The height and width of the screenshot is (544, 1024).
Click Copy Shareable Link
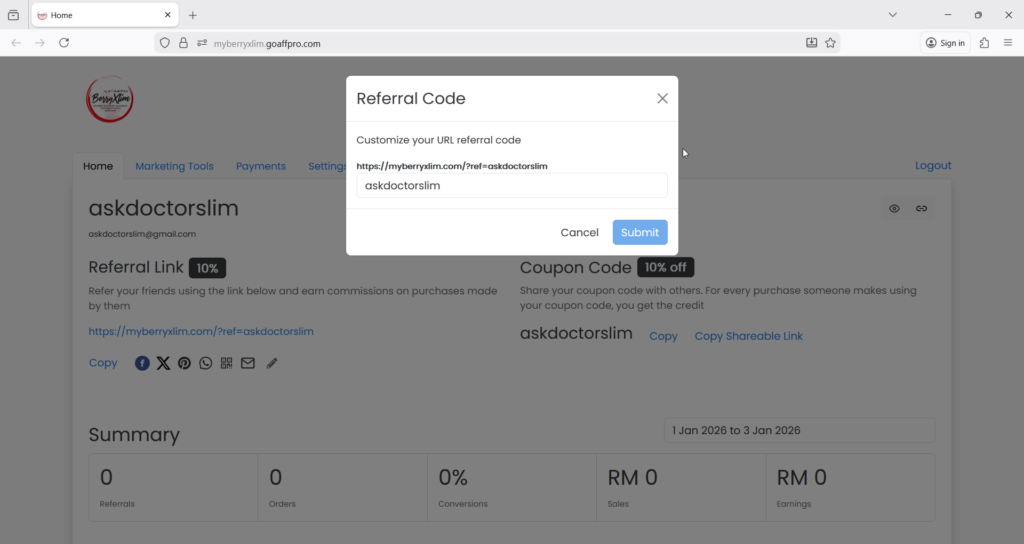[748, 336]
